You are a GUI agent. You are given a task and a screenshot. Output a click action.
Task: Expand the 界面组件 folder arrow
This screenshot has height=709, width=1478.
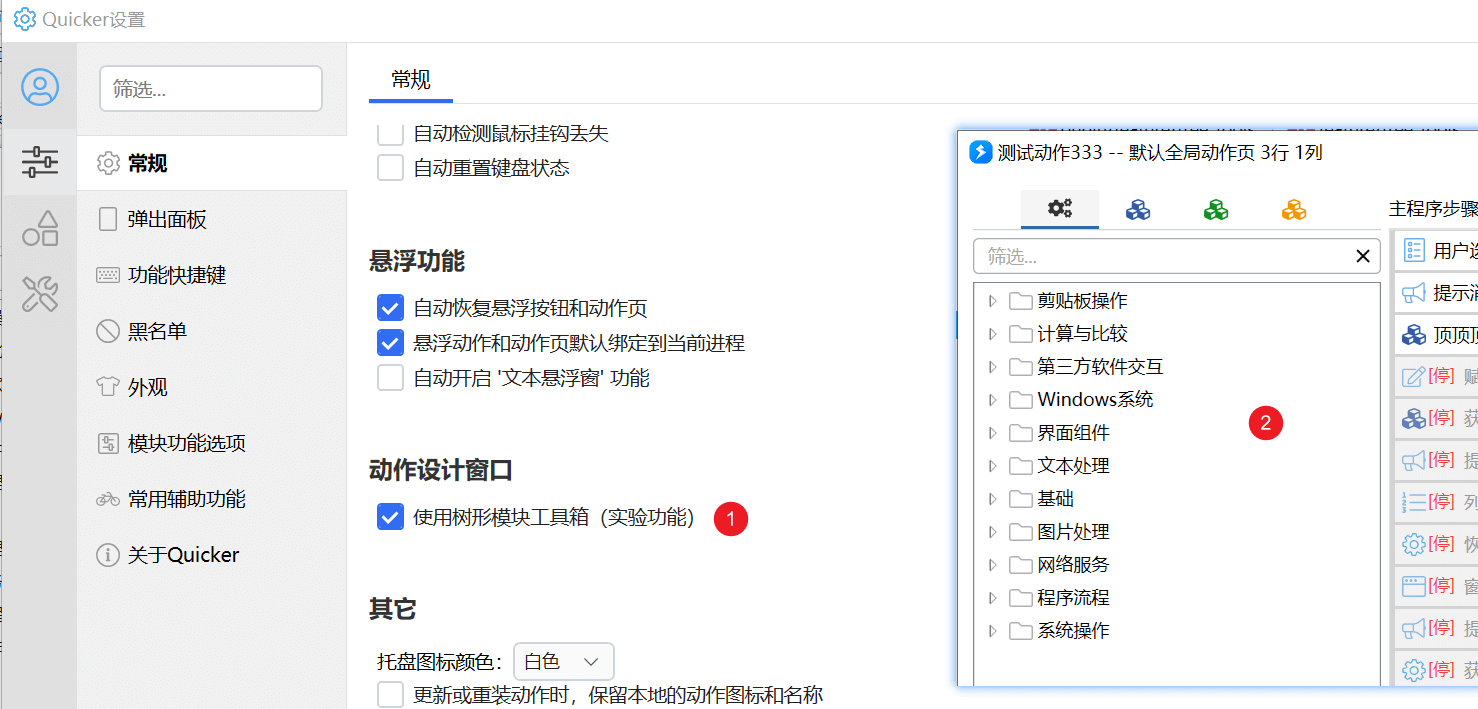tap(992, 433)
